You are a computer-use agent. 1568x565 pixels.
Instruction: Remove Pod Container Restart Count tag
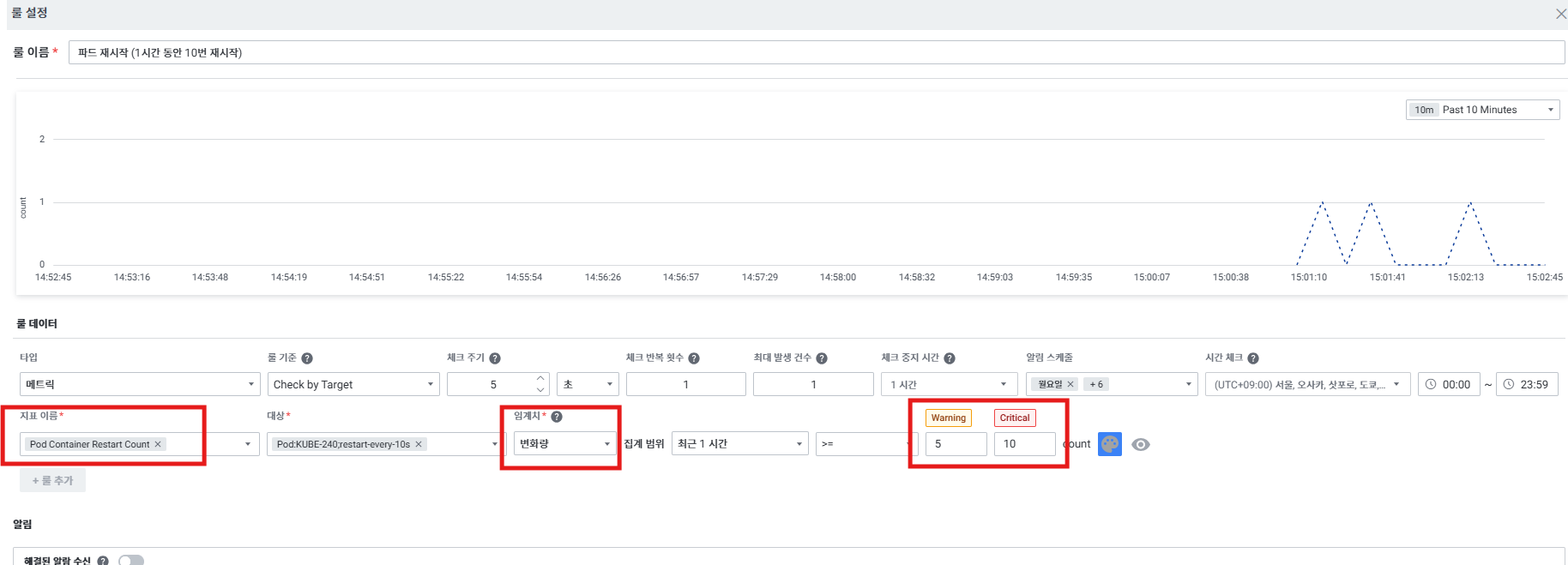[158, 444]
